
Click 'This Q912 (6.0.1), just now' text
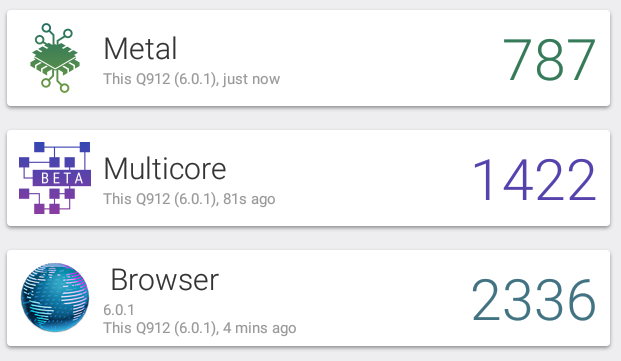point(192,79)
